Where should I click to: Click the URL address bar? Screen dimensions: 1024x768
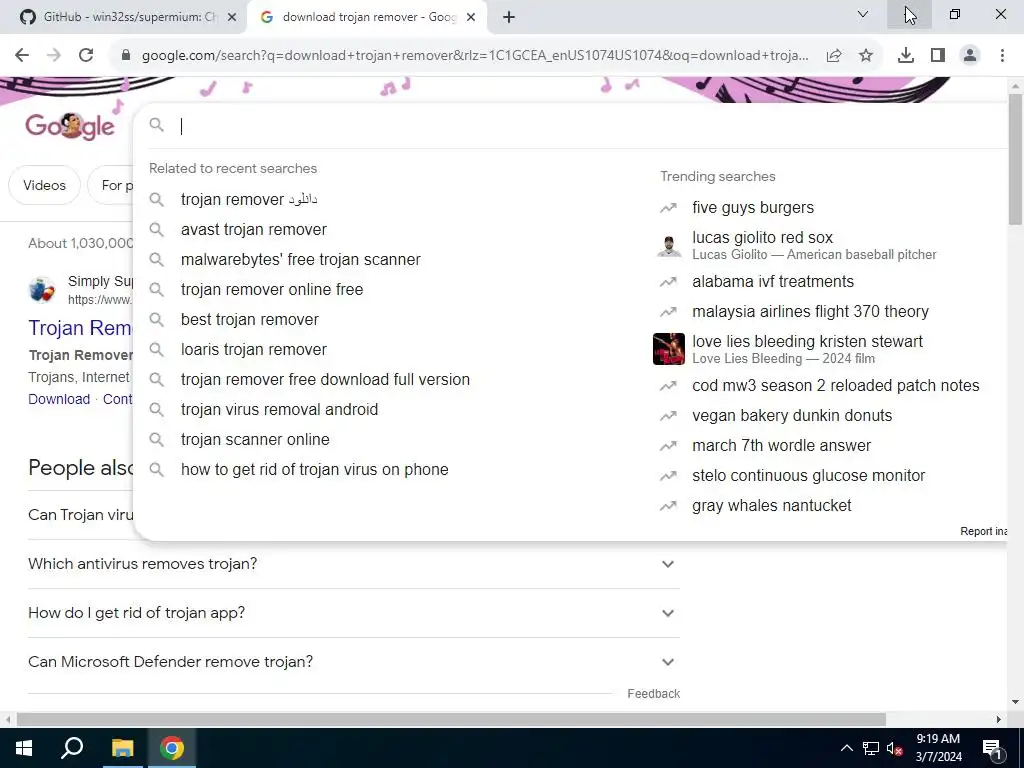(x=475, y=56)
